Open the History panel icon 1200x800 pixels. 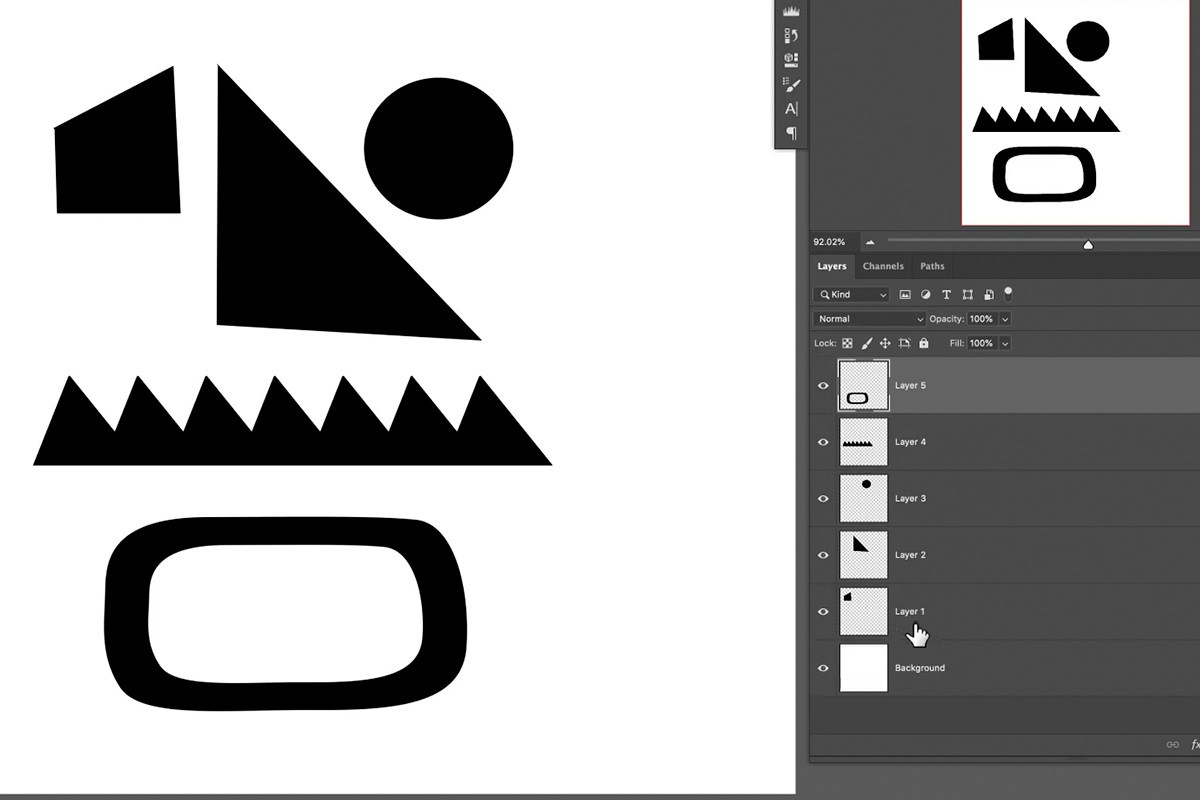pyautogui.click(x=791, y=36)
